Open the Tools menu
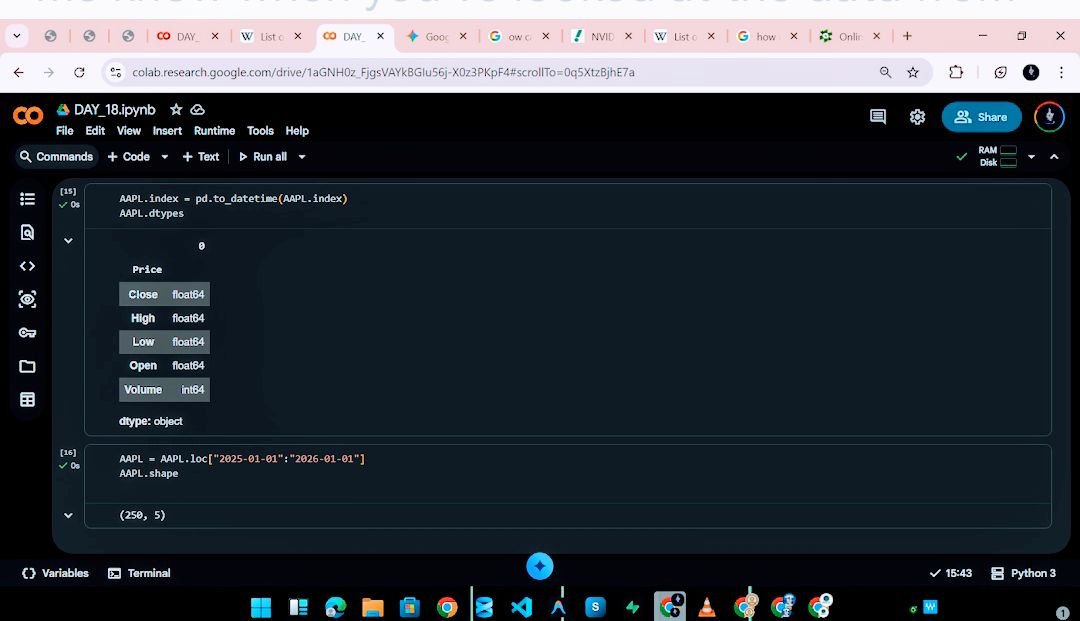This screenshot has height=621, width=1080. coord(260,131)
